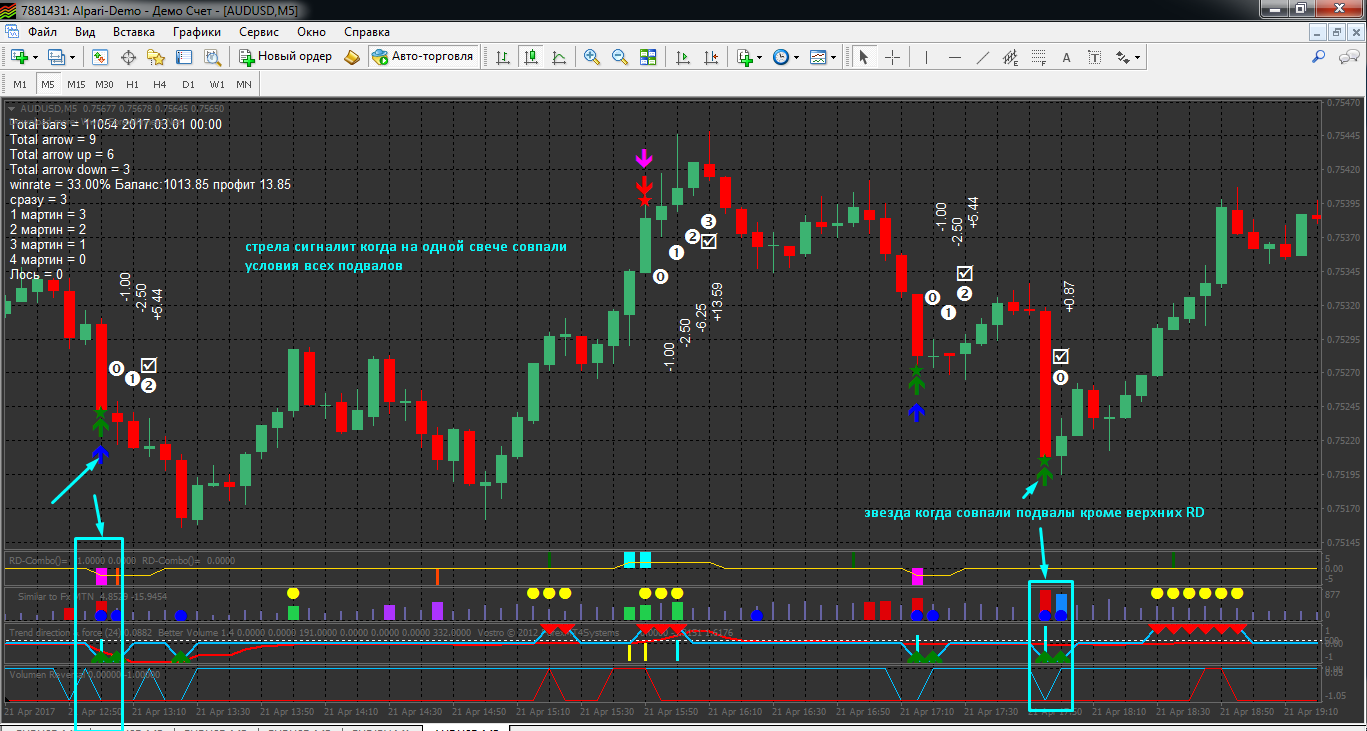Switch to the H1 timeframe
The width and height of the screenshot is (1367, 731).
pos(132,84)
